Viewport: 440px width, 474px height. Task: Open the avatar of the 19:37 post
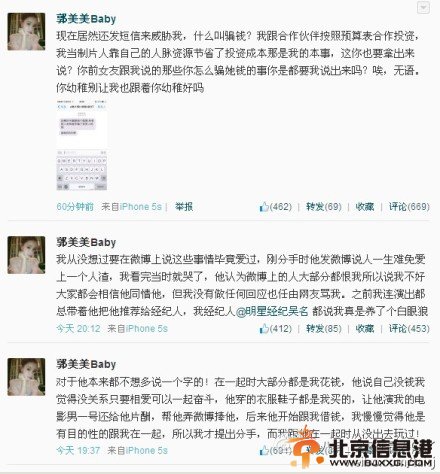coord(26,377)
